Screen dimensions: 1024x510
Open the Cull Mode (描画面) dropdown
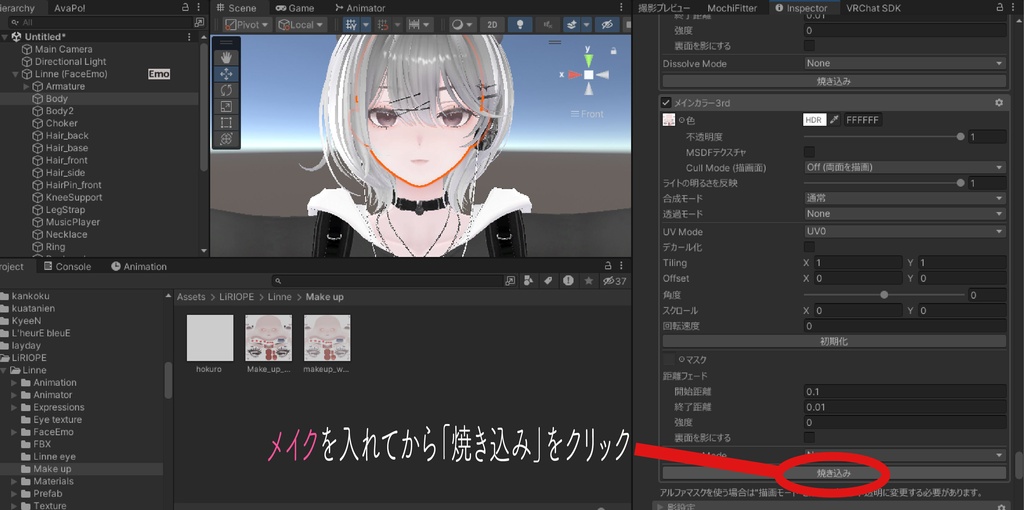[904, 167]
